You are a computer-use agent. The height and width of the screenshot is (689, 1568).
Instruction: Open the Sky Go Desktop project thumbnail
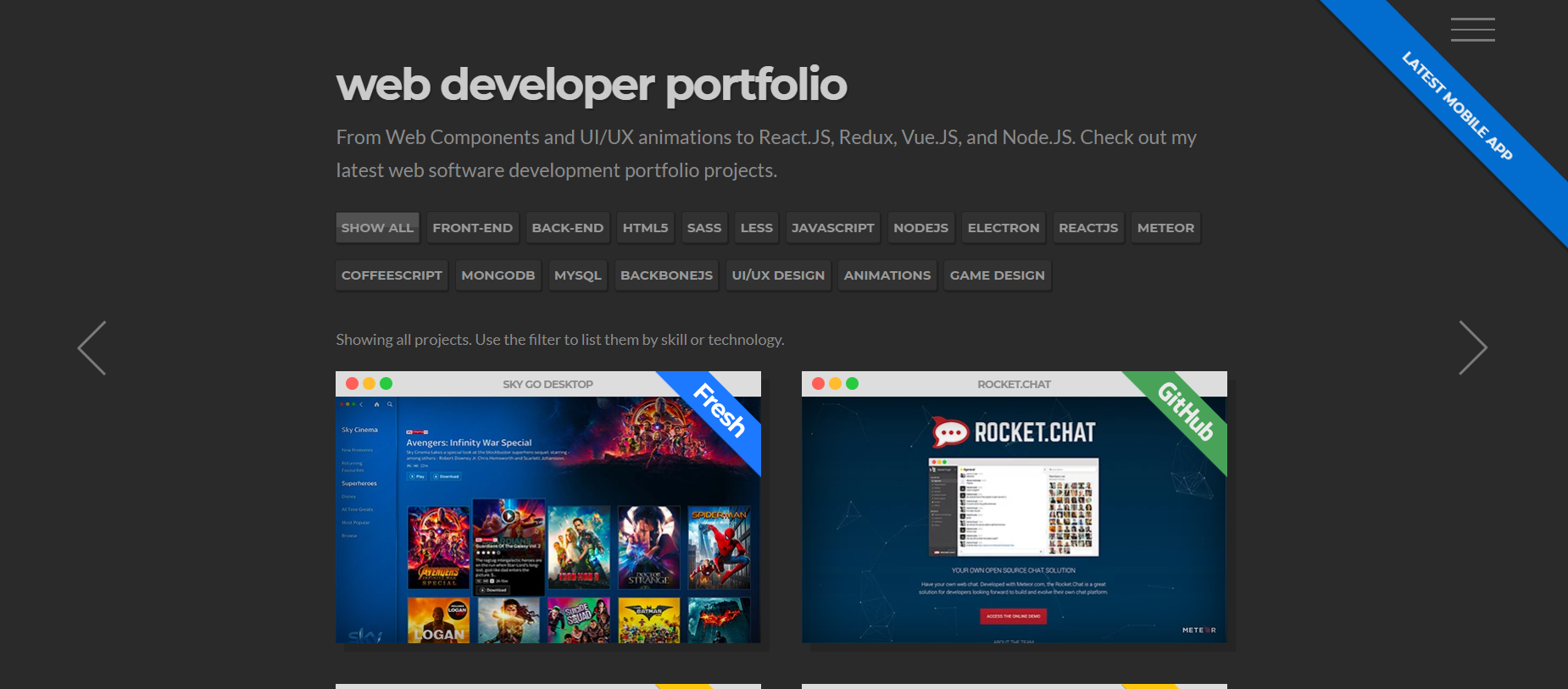[548, 520]
